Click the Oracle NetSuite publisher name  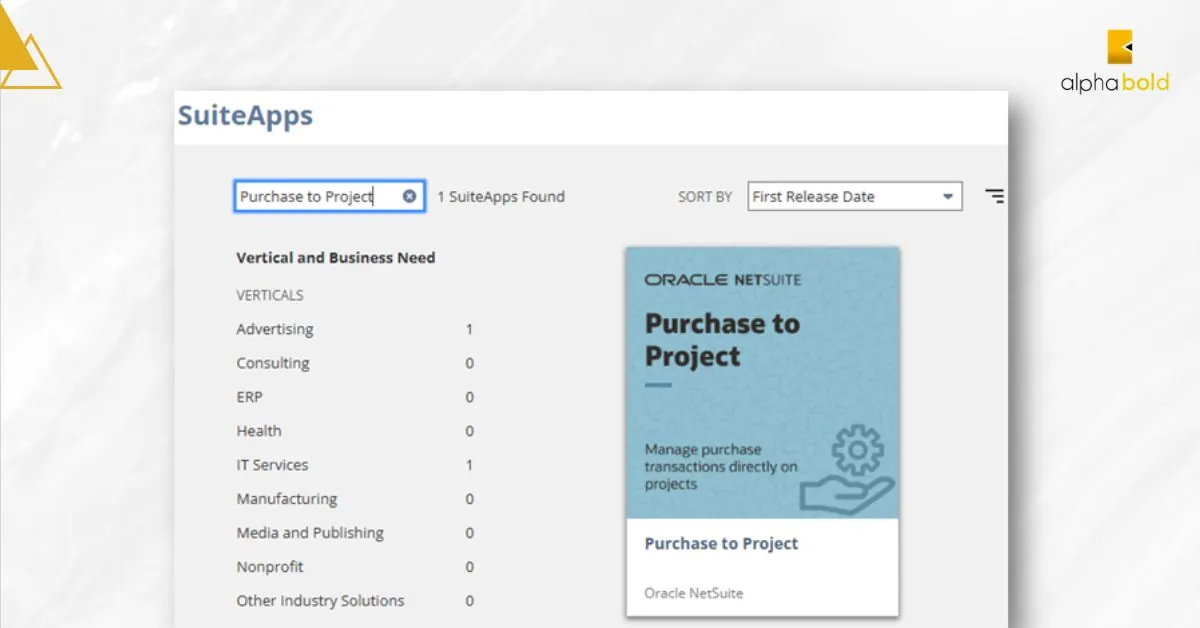(694, 593)
